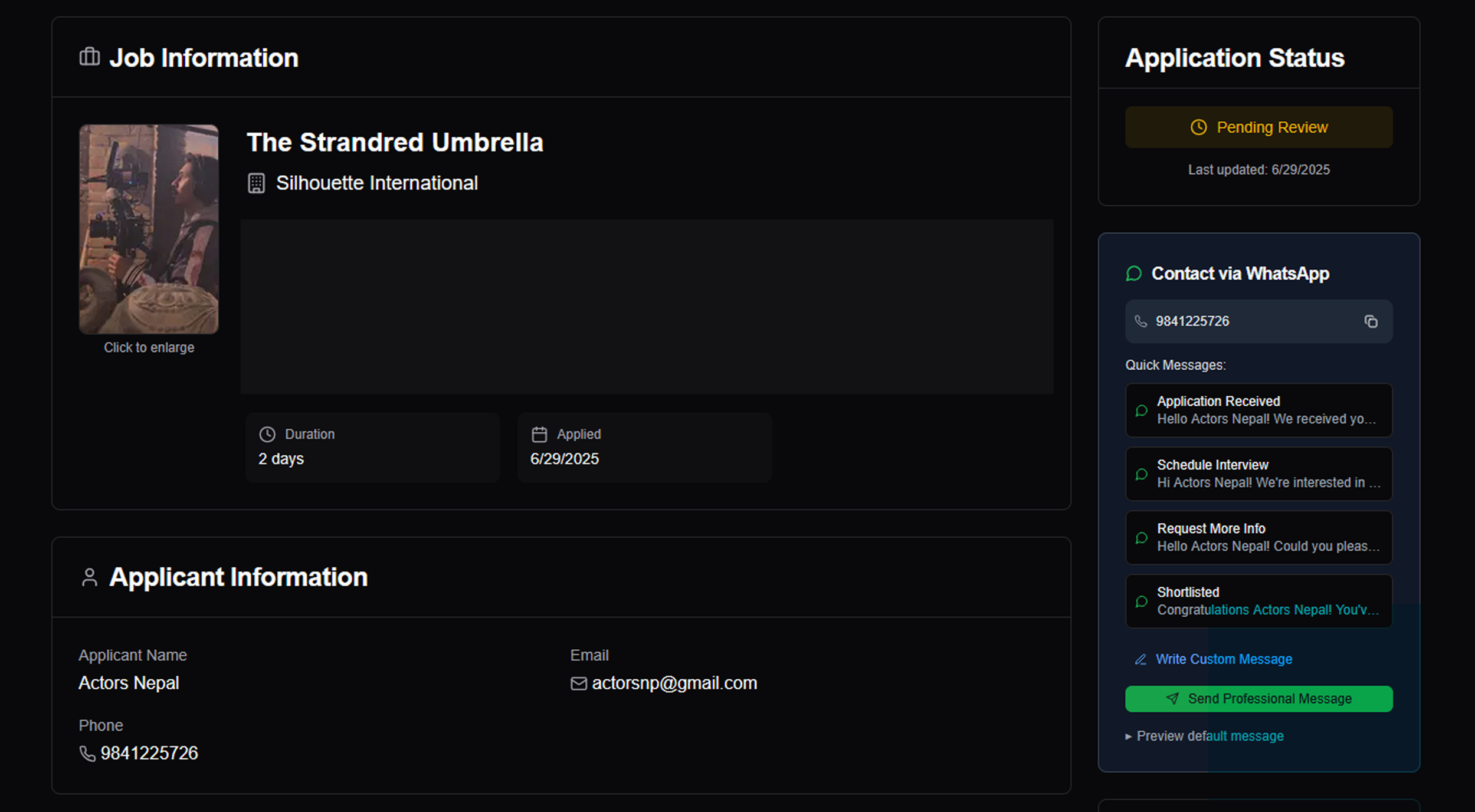Click the person icon beside Applicant Information
The height and width of the screenshot is (812, 1475).
[x=90, y=577]
